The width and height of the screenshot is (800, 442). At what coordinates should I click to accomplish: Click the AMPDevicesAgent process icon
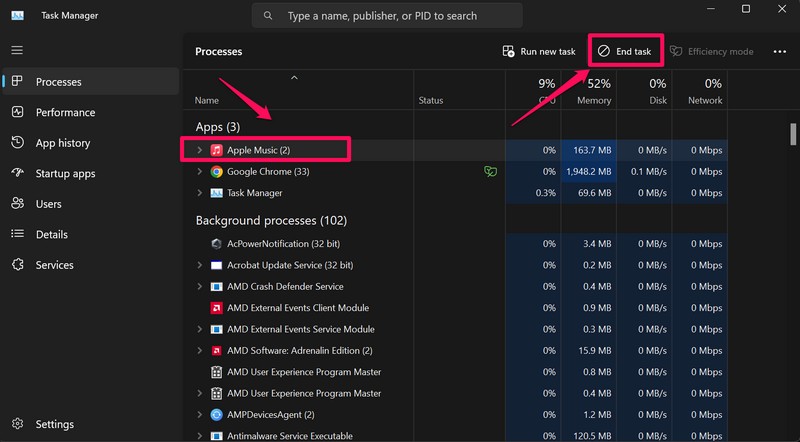click(x=217, y=414)
